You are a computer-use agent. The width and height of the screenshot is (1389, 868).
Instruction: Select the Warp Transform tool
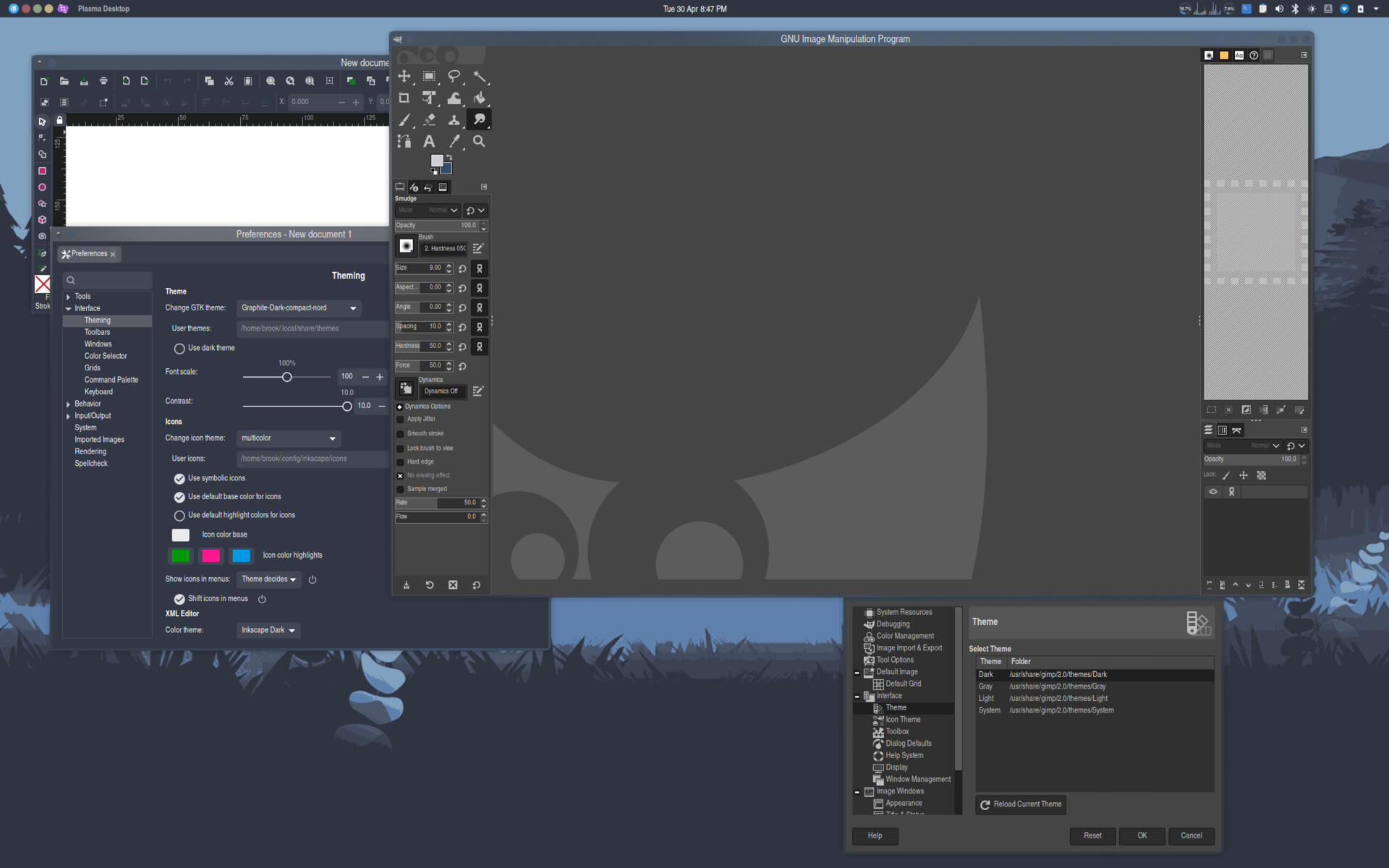tap(454, 98)
